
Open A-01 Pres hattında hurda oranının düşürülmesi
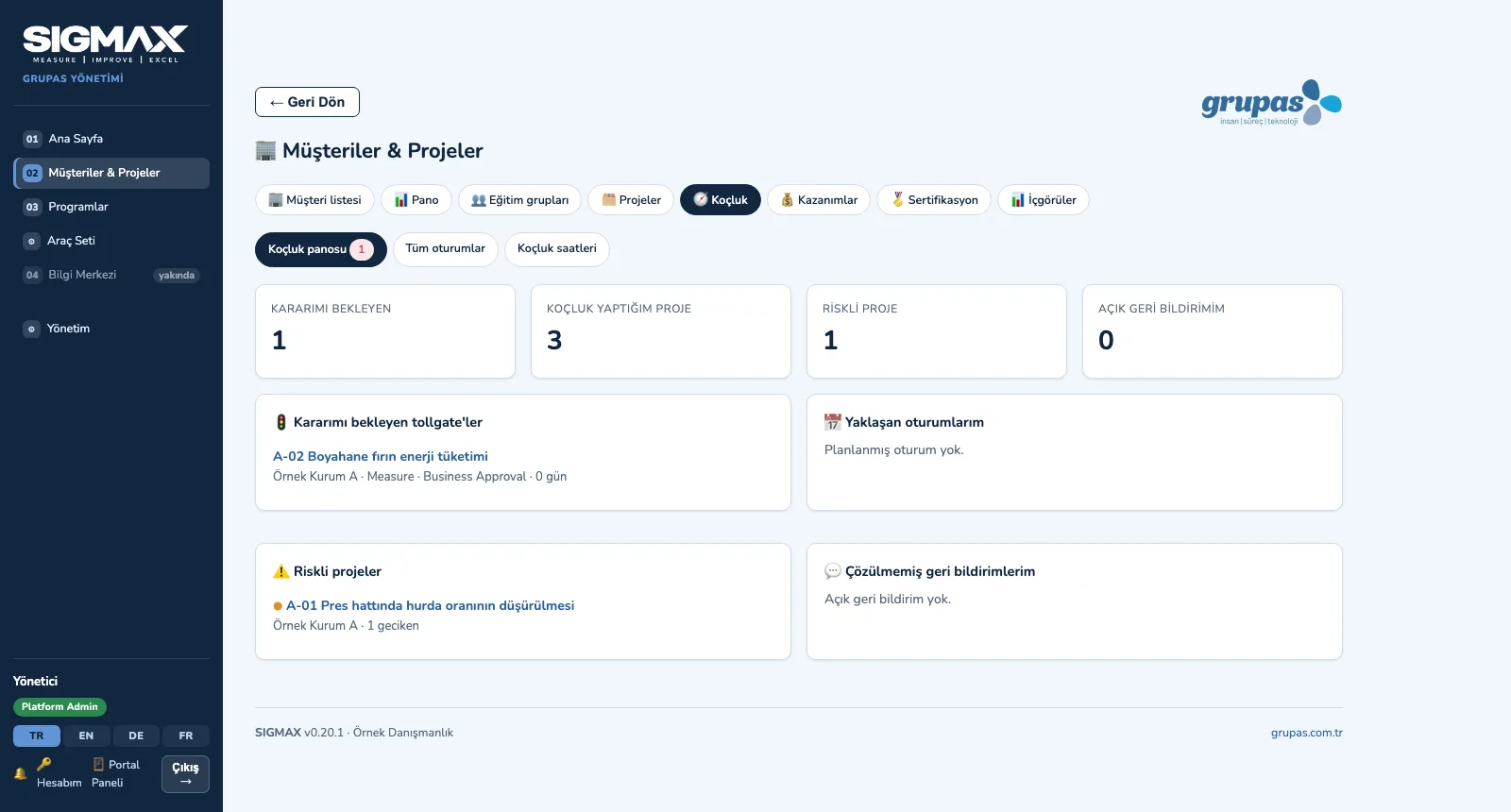tap(430, 605)
